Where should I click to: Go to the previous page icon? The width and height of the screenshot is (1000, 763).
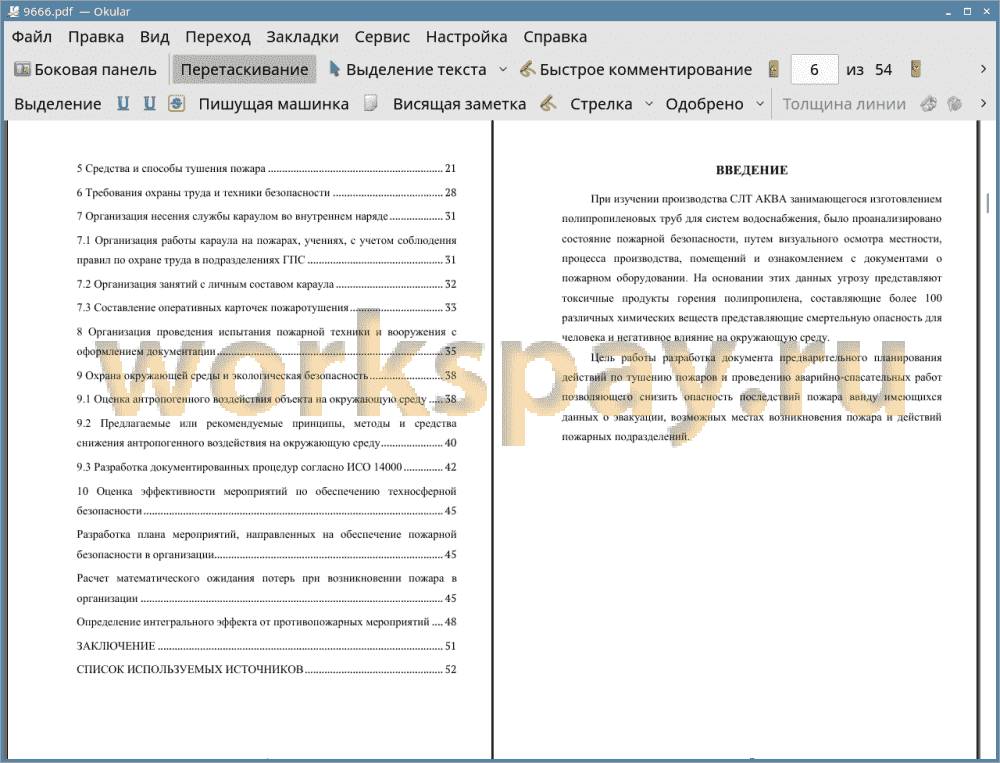774,70
